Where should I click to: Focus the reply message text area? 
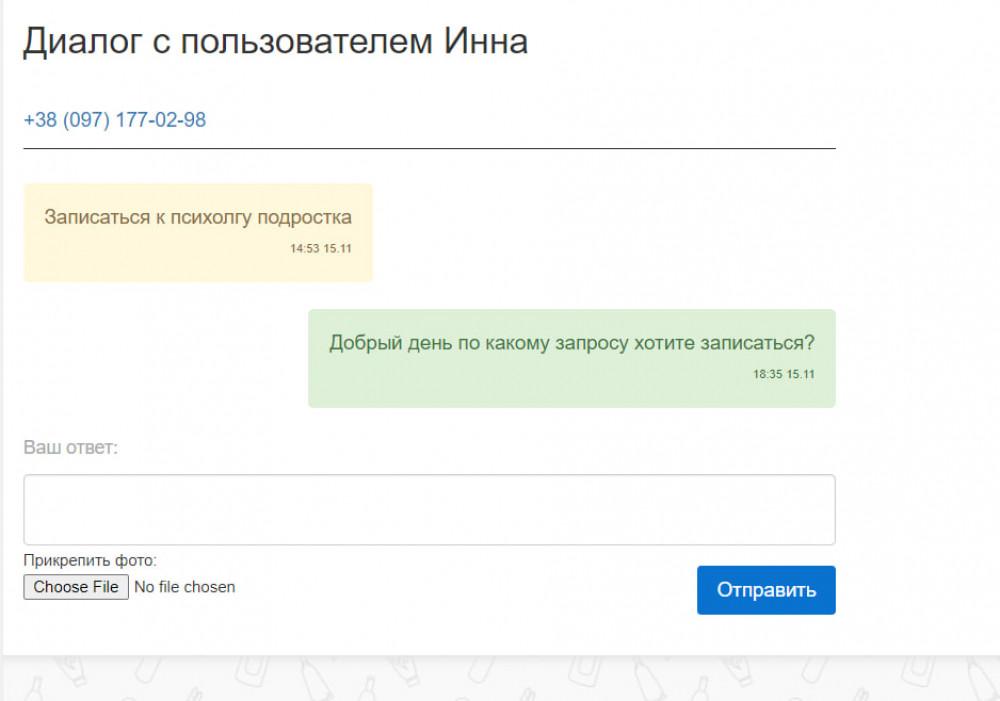429,510
